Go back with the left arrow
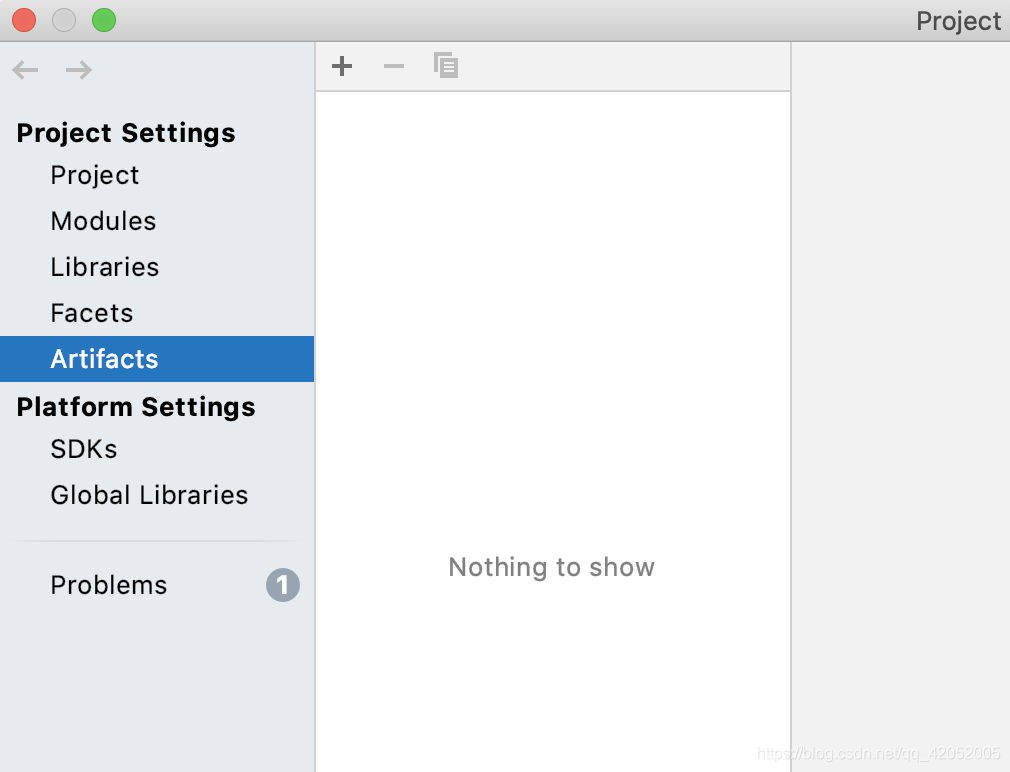 point(25,70)
